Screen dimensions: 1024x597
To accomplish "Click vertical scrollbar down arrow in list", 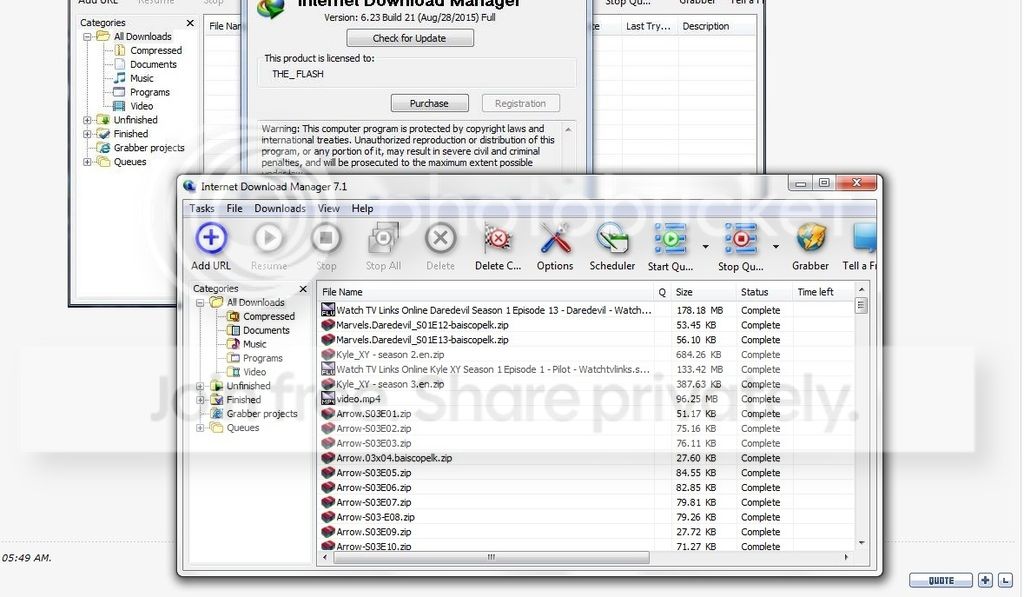I will tap(861, 543).
